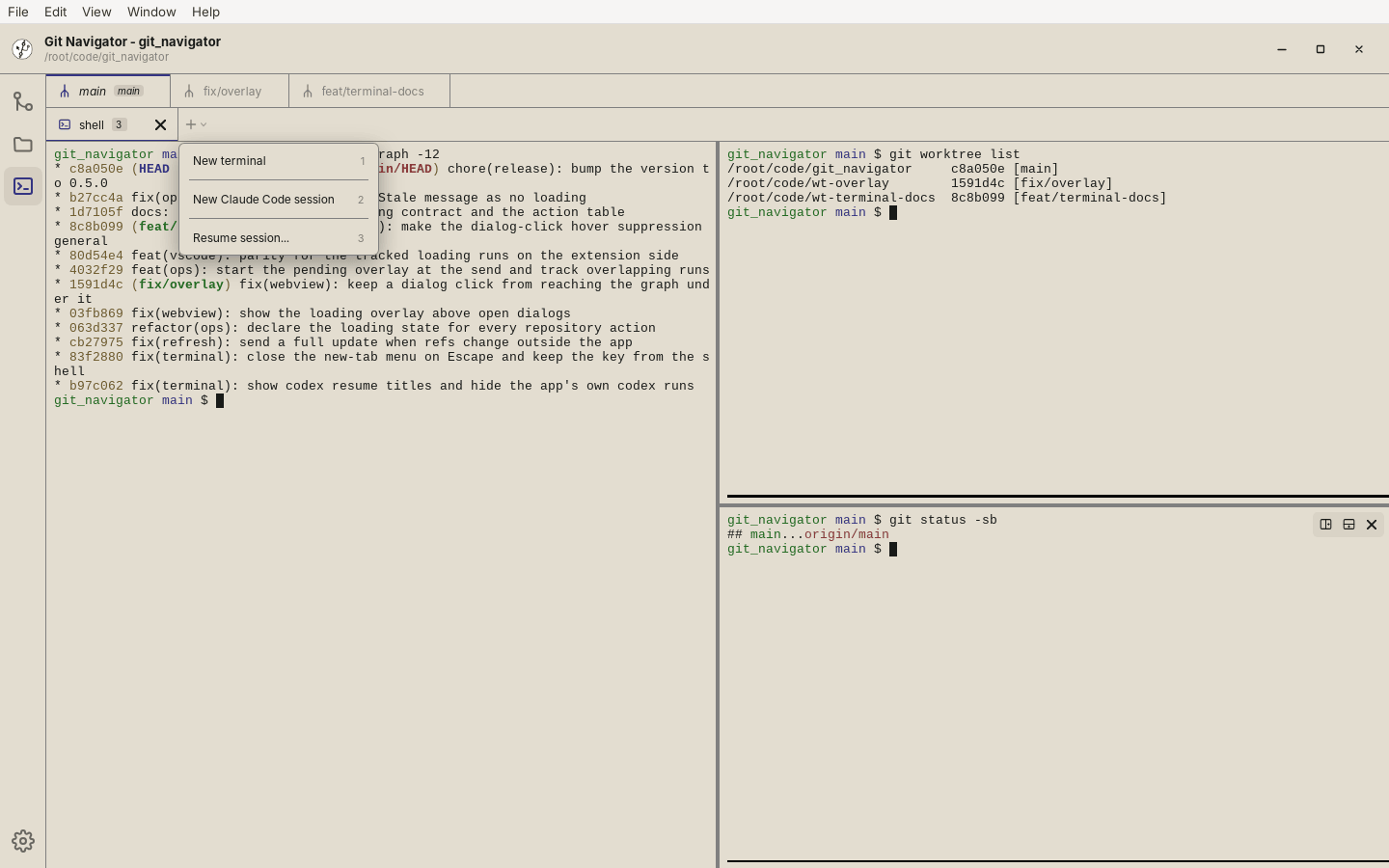The width and height of the screenshot is (1389, 868).
Task: Open the commit graph view in sidebar
Action: (x=22, y=101)
